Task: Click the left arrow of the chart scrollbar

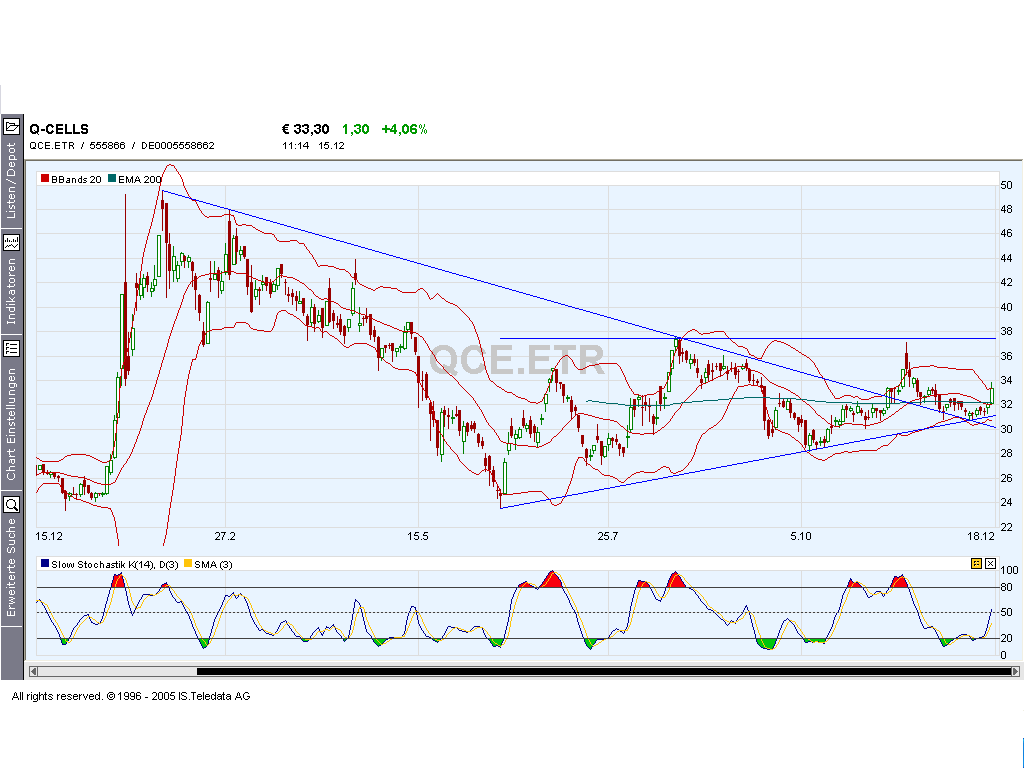Action: click(33, 671)
